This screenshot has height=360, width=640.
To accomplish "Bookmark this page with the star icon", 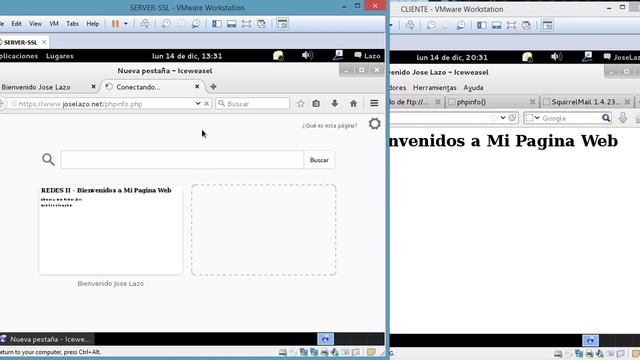I will click(301, 104).
